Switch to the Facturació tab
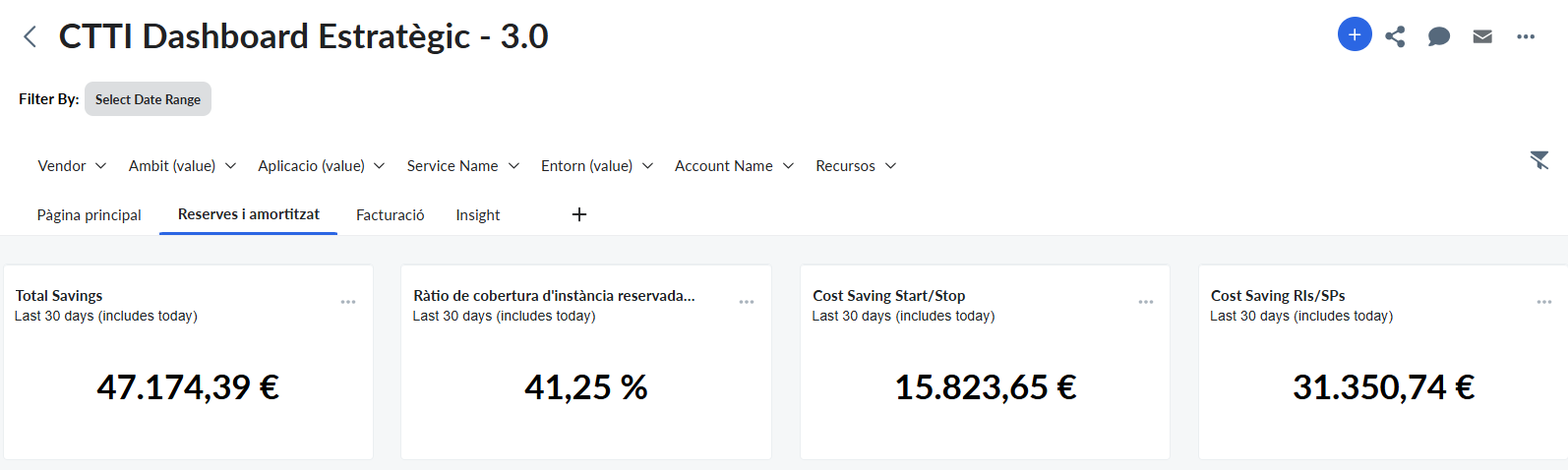This screenshot has width=1568, height=470. [391, 215]
